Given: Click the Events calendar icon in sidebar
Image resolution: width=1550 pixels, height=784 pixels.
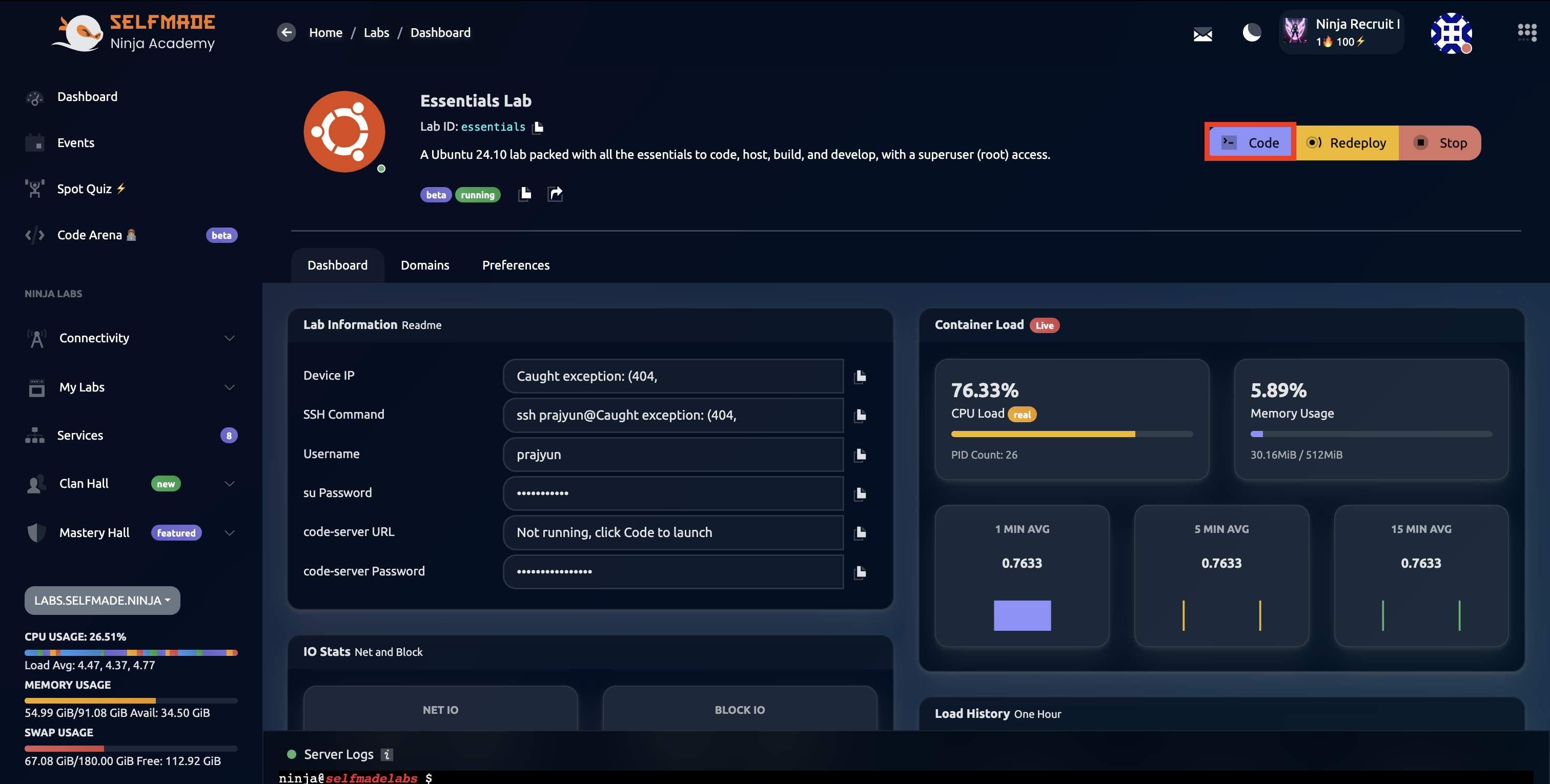Looking at the screenshot, I should [x=35, y=142].
